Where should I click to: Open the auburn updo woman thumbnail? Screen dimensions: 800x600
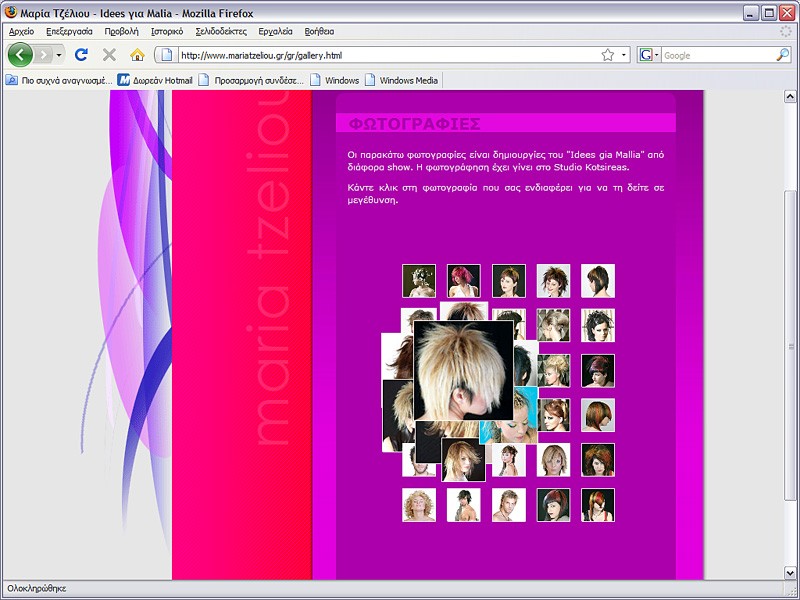pyautogui.click(x=554, y=415)
